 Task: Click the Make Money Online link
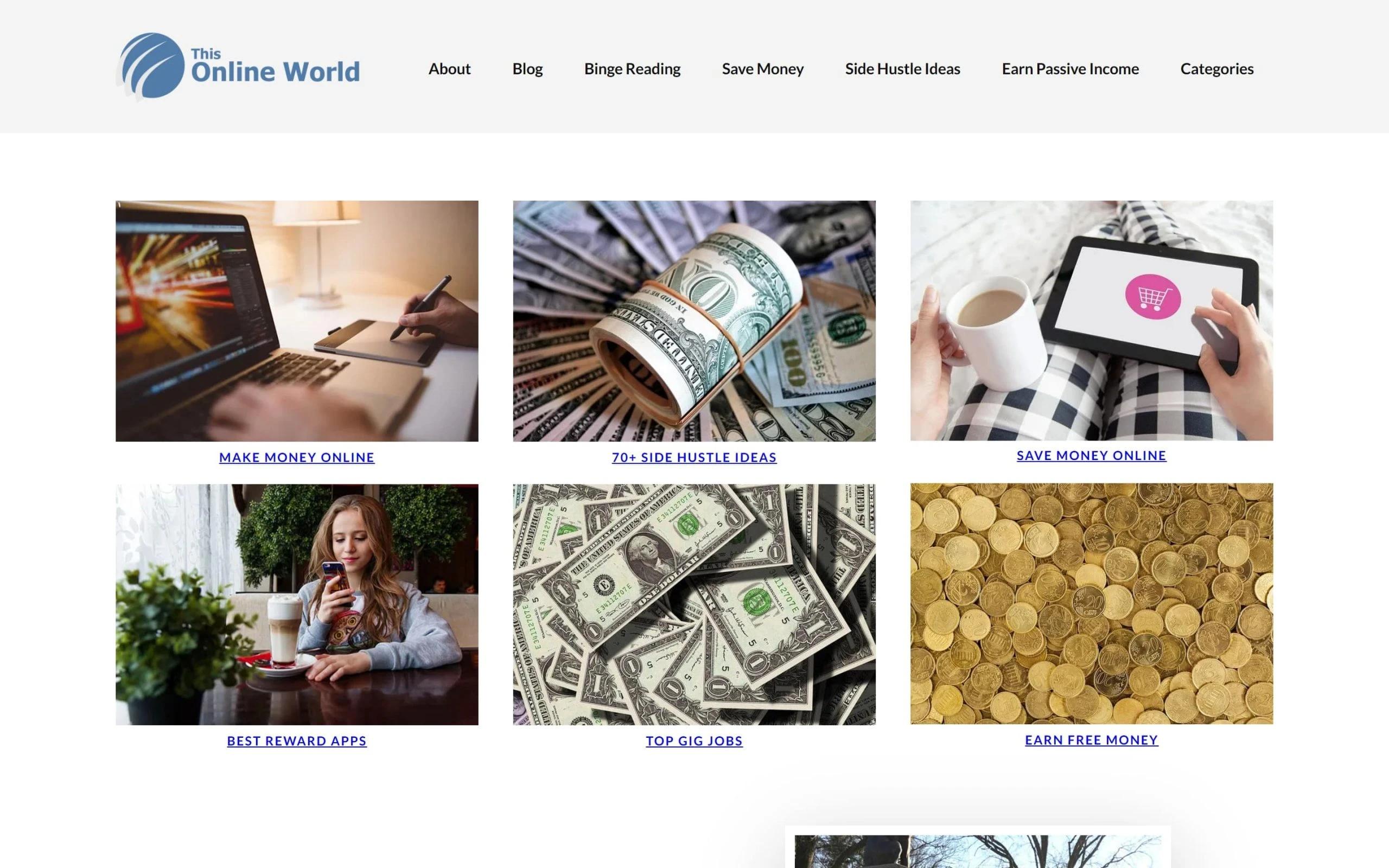coord(297,457)
